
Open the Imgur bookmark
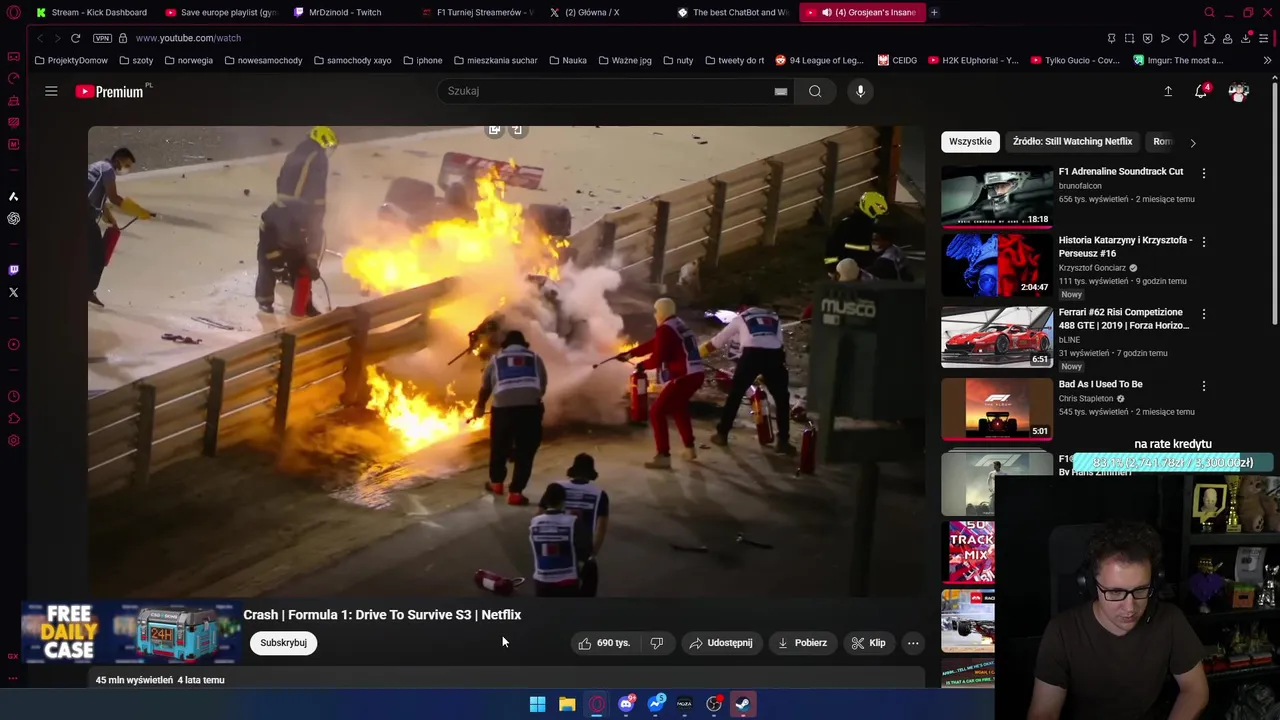pos(1178,60)
